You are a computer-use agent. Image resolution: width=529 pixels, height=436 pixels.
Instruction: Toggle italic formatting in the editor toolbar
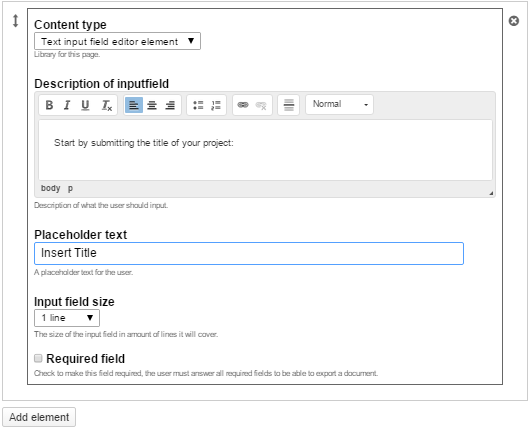coord(67,105)
